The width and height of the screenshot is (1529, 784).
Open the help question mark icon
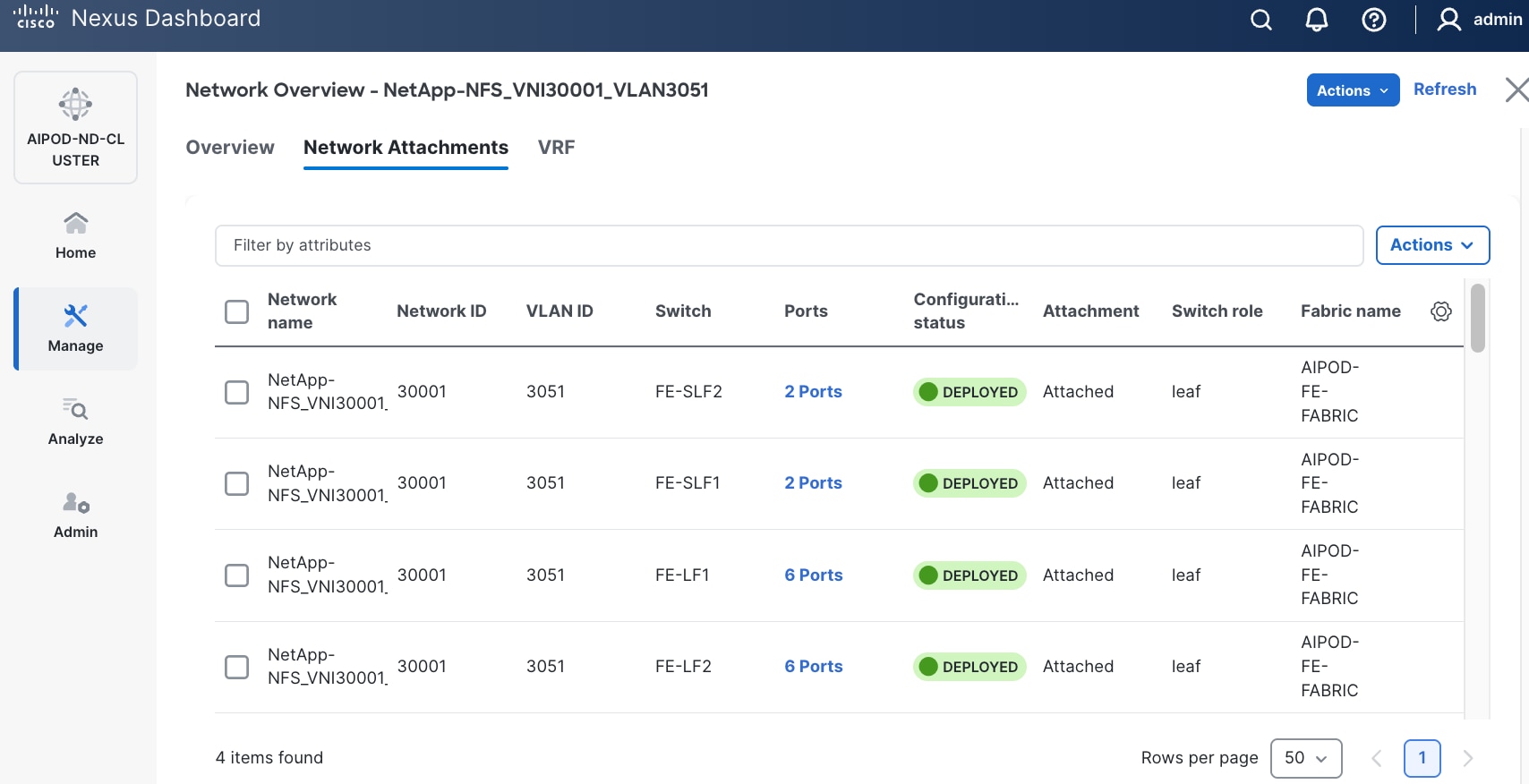click(1373, 20)
